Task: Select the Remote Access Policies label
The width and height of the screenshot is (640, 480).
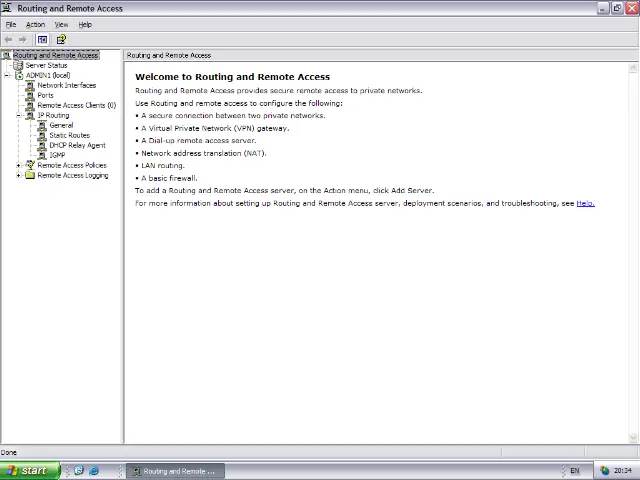Action: pyautogui.click(x=72, y=165)
